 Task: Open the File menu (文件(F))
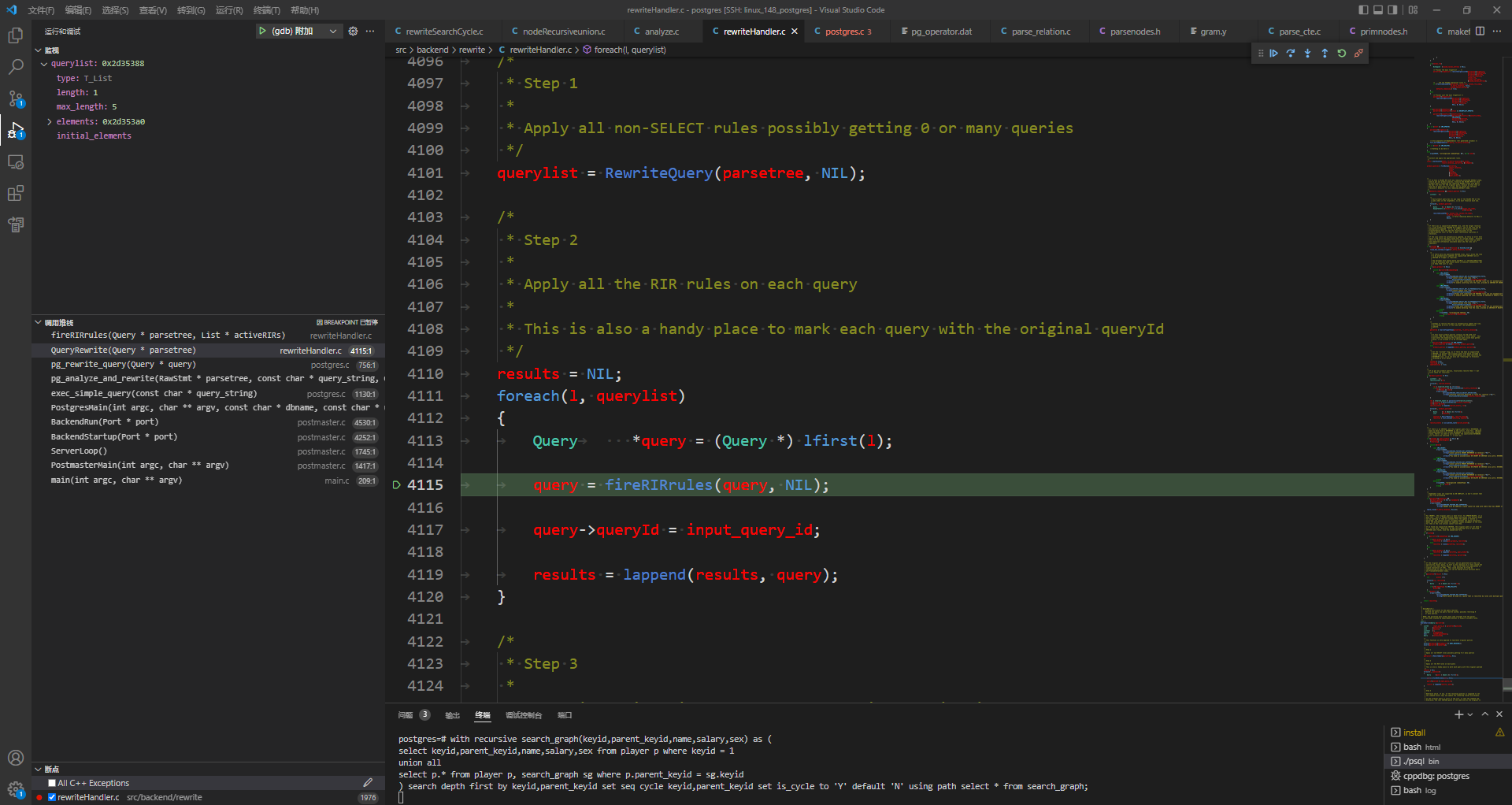pyautogui.click(x=41, y=10)
